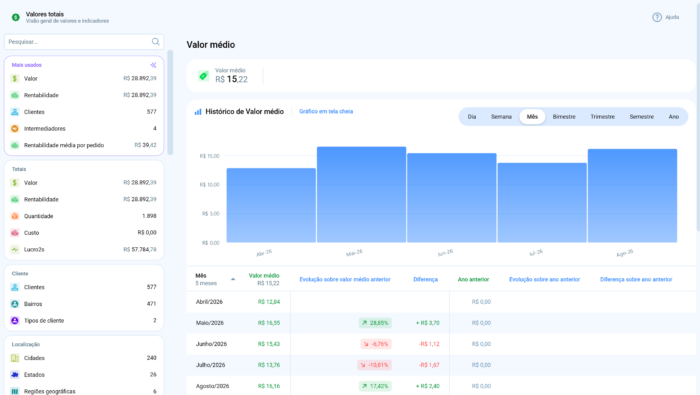The height and width of the screenshot is (395, 700).
Task: Click the -10,81% evolution badge
Action: [x=374, y=365]
